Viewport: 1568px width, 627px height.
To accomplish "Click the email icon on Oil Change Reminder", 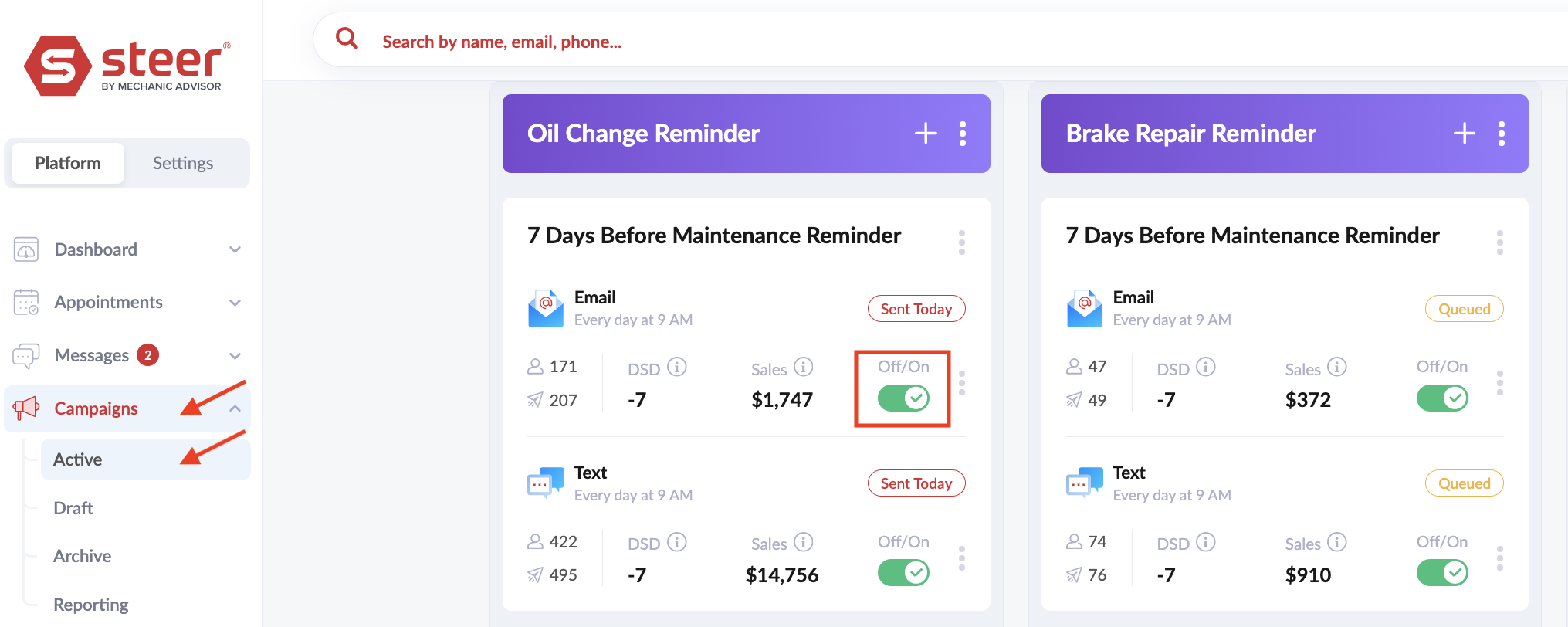I will click(x=544, y=307).
